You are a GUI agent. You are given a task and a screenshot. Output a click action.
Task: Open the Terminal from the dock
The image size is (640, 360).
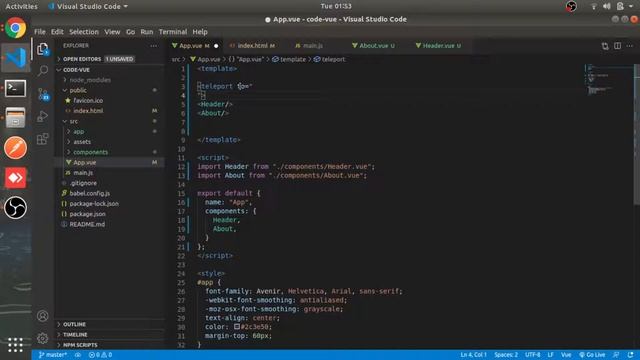coord(16,88)
